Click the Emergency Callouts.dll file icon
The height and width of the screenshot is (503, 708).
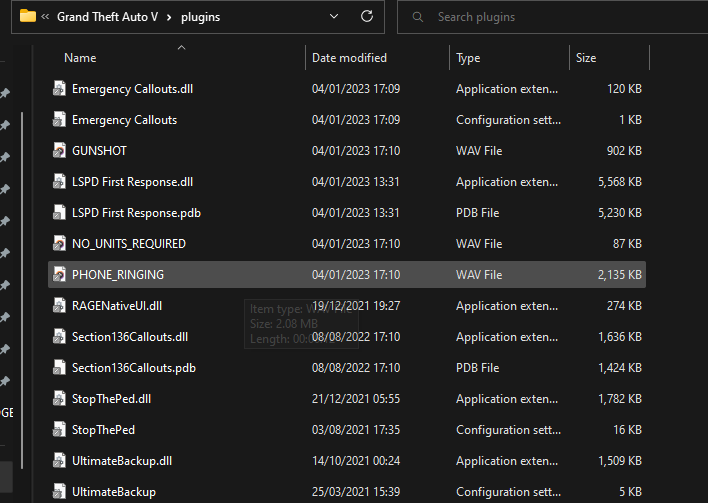59,89
